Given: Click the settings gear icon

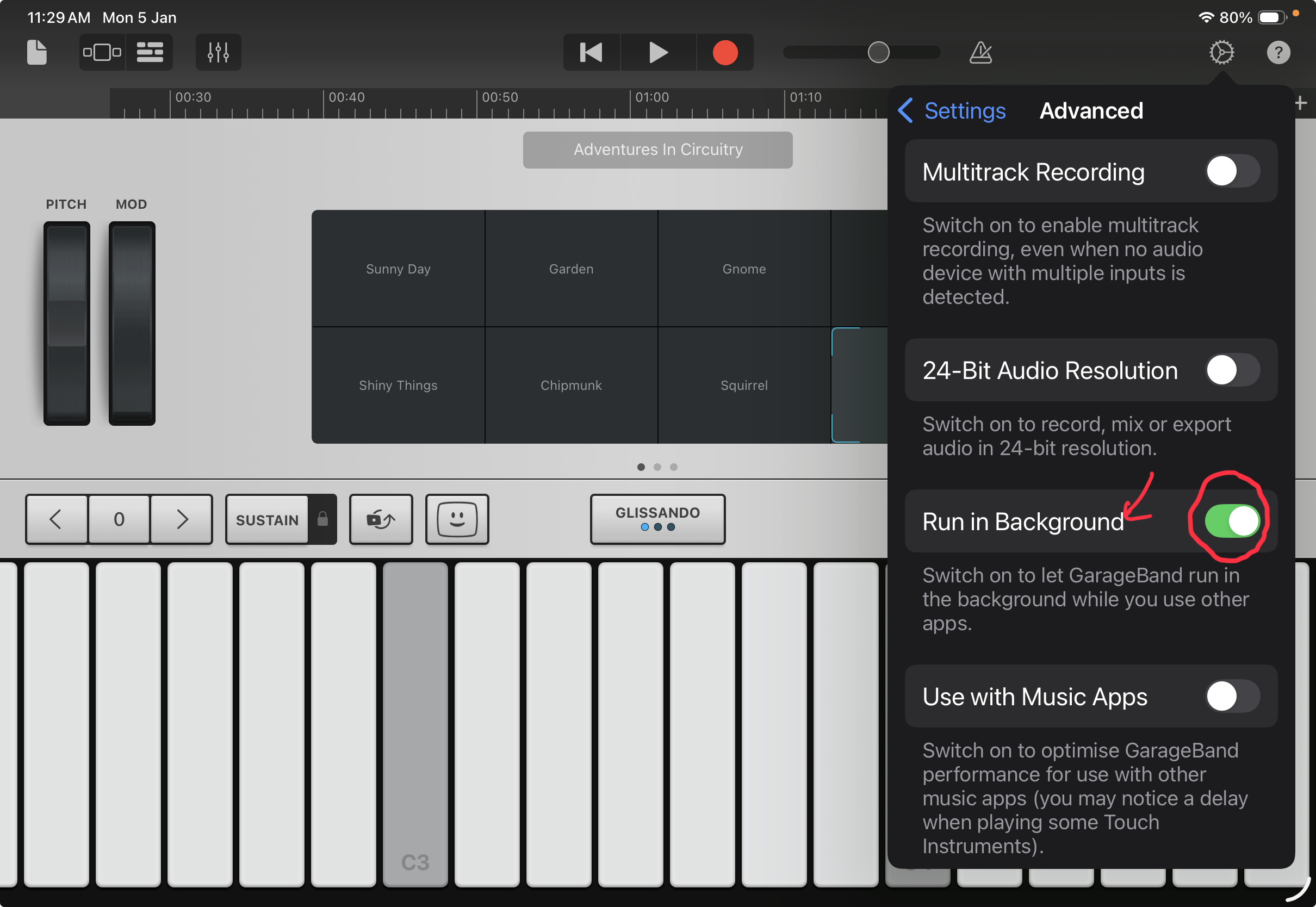Looking at the screenshot, I should click(1221, 52).
